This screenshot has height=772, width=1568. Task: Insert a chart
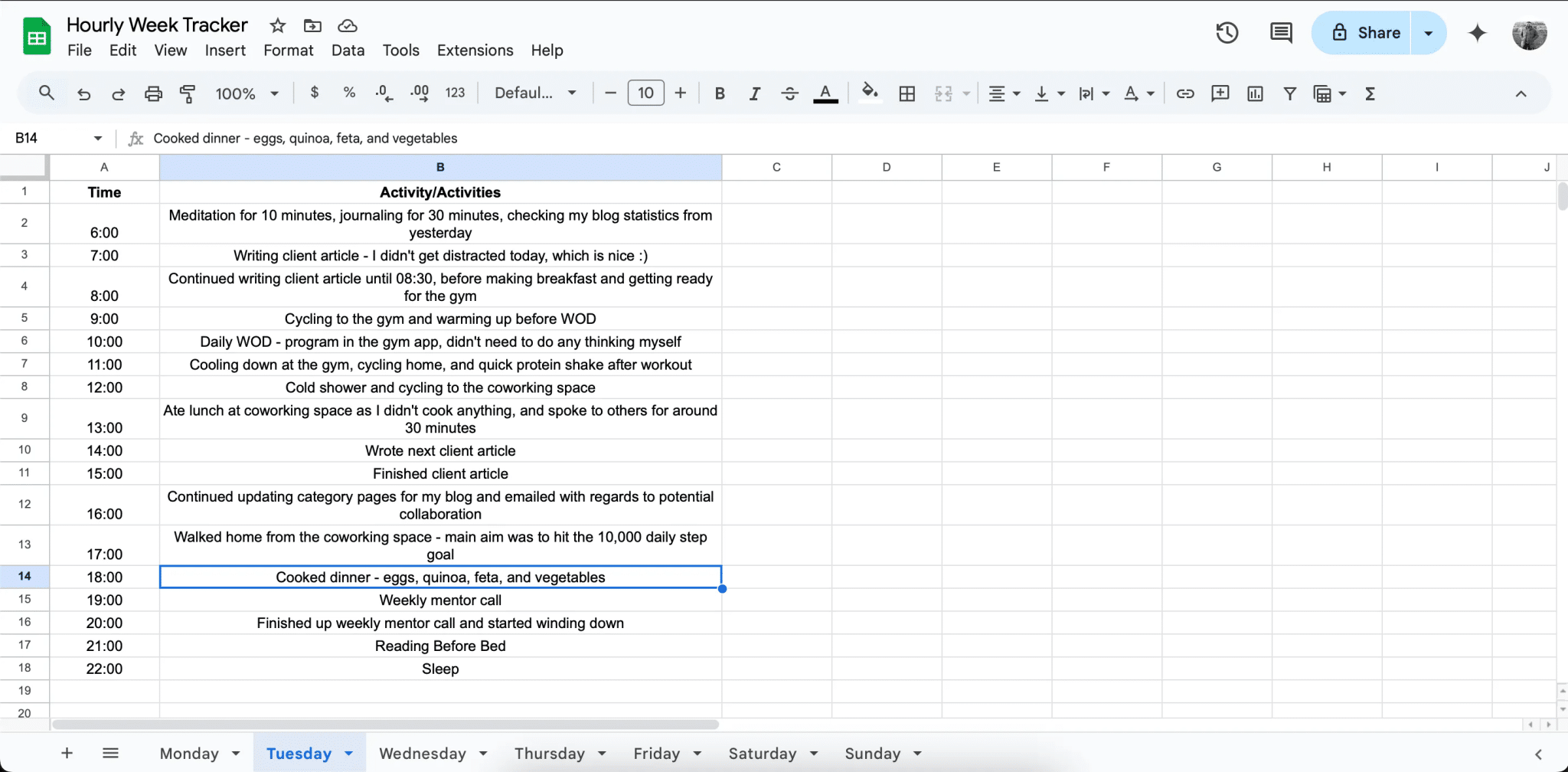(1254, 93)
